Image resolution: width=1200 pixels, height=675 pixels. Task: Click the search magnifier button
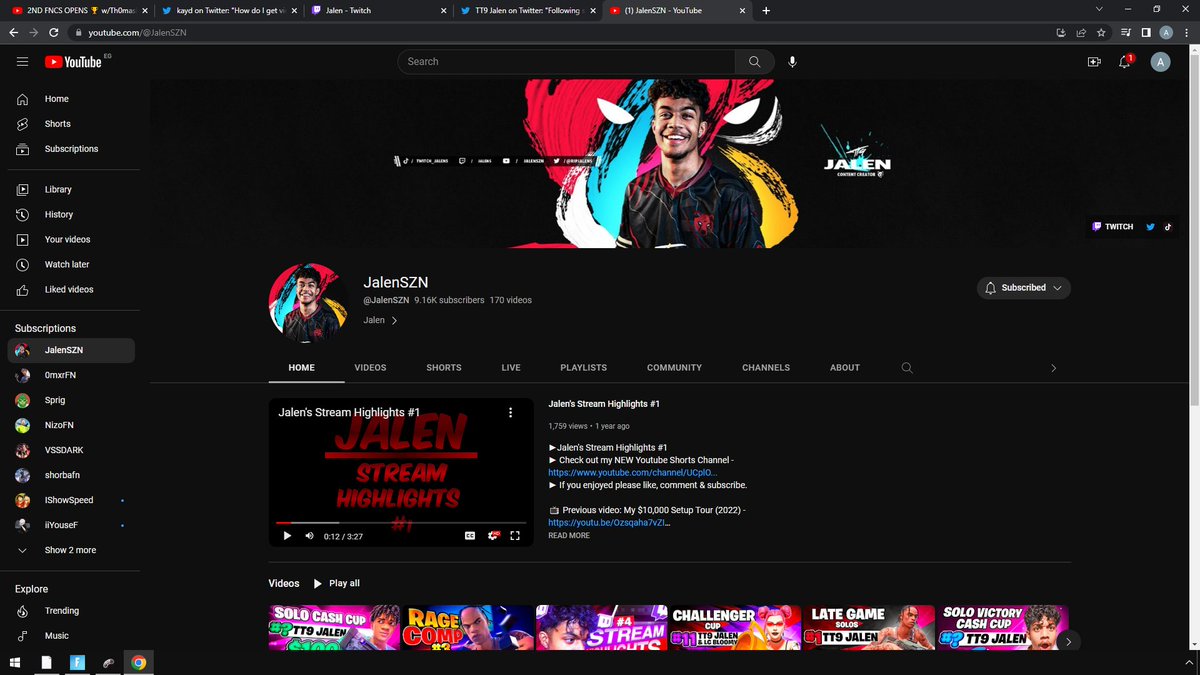[754, 62]
